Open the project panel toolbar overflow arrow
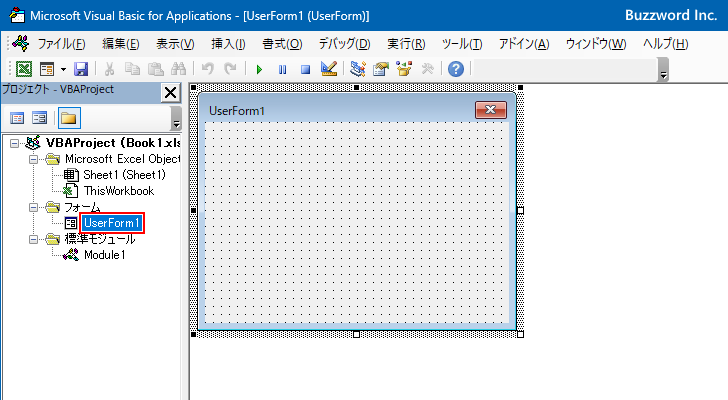This screenshot has height=400, width=728. (176, 118)
